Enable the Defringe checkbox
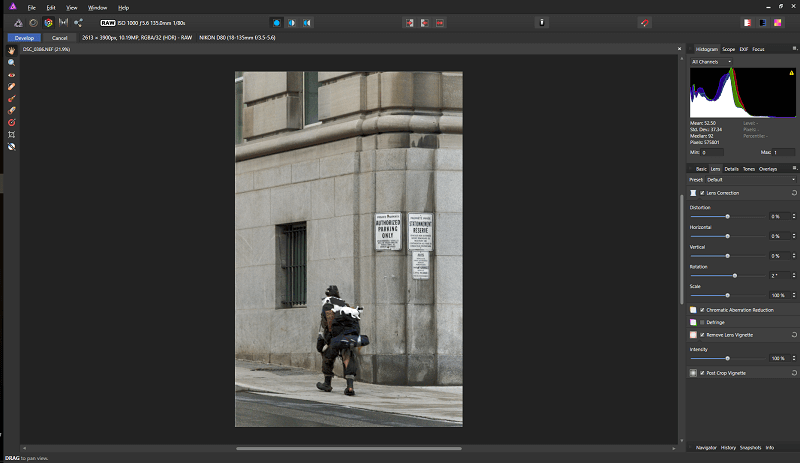This screenshot has width=800, height=463. (702, 323)
